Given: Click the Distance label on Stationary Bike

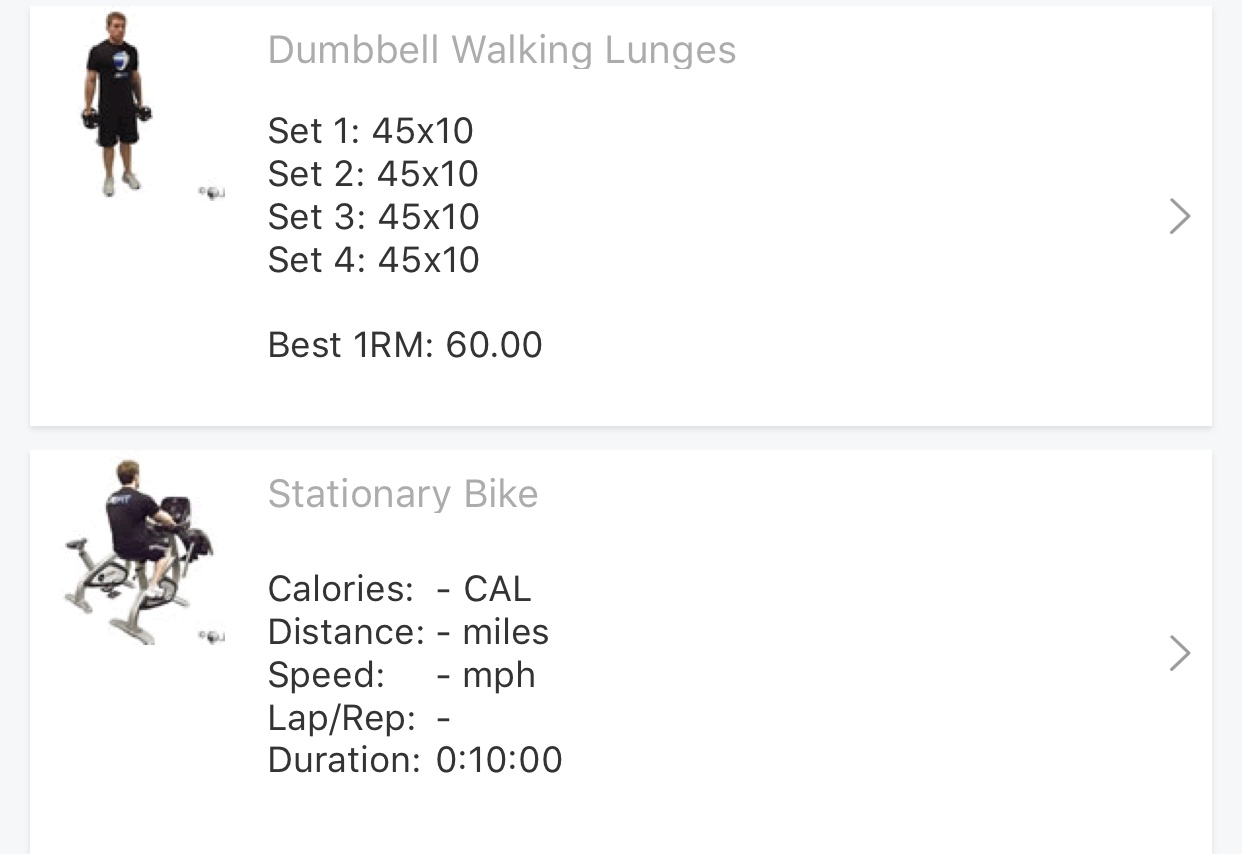Looking at the screenshot, I should click(346, 632).
